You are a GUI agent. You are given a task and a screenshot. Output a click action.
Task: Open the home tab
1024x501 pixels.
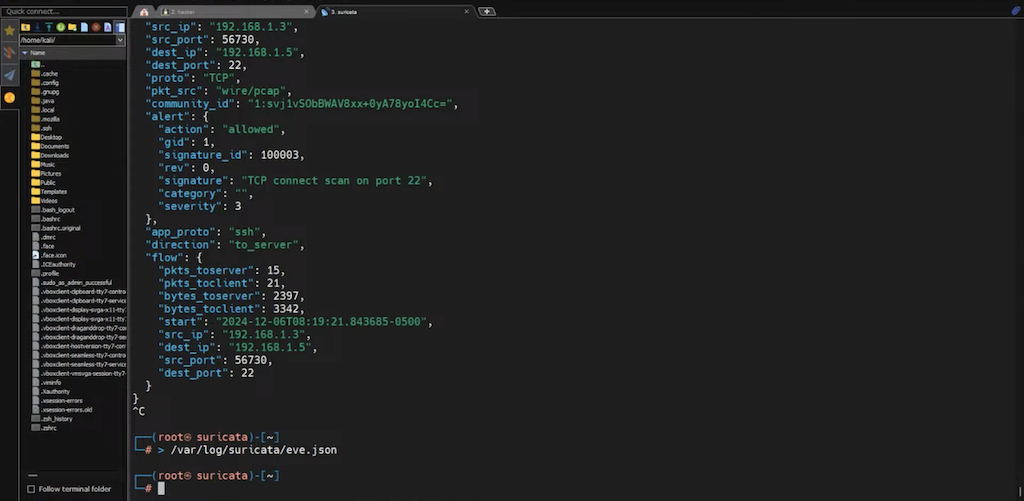click(x=144, y=11)
